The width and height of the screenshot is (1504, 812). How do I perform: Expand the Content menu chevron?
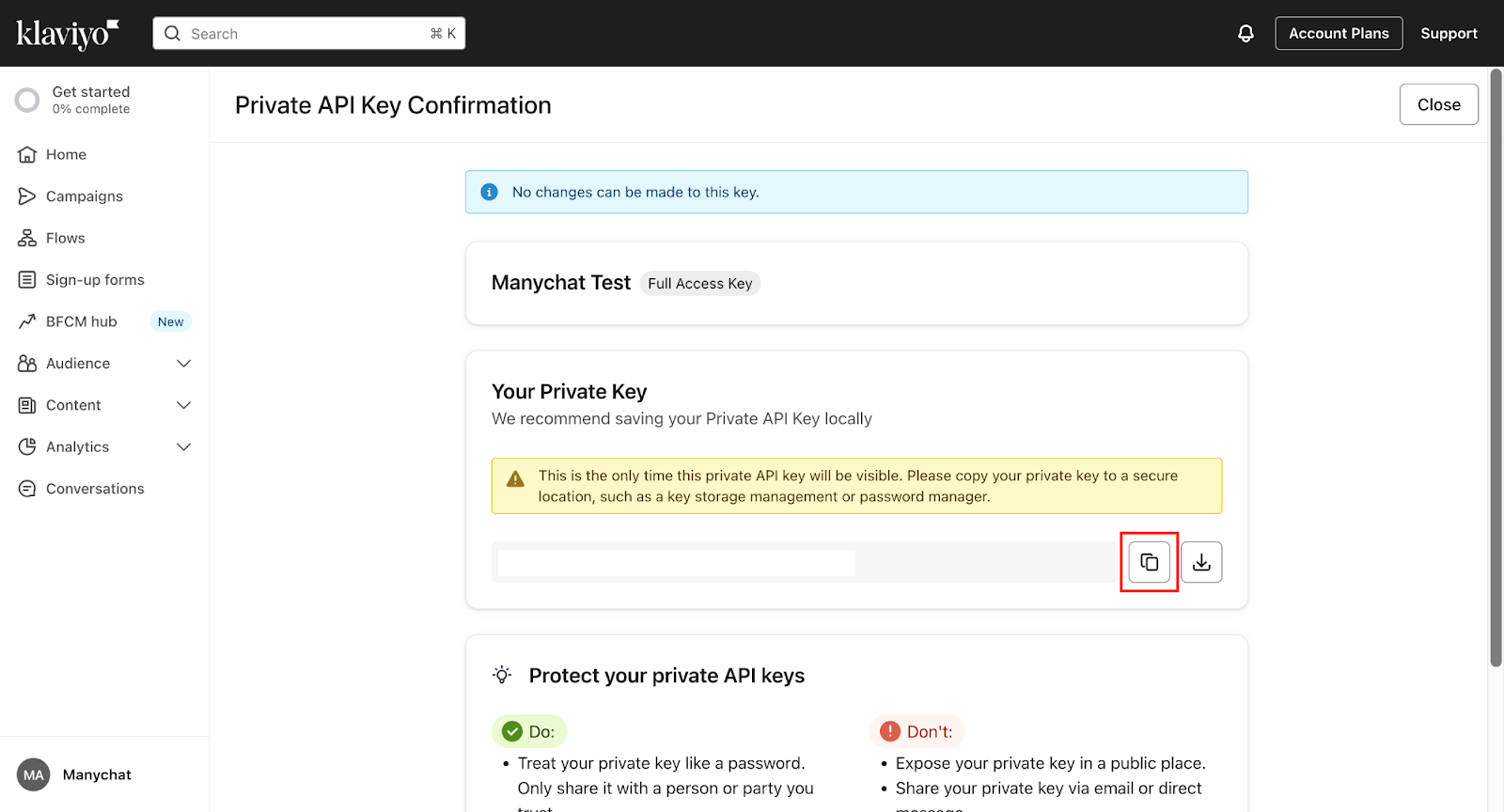(184, 405)
